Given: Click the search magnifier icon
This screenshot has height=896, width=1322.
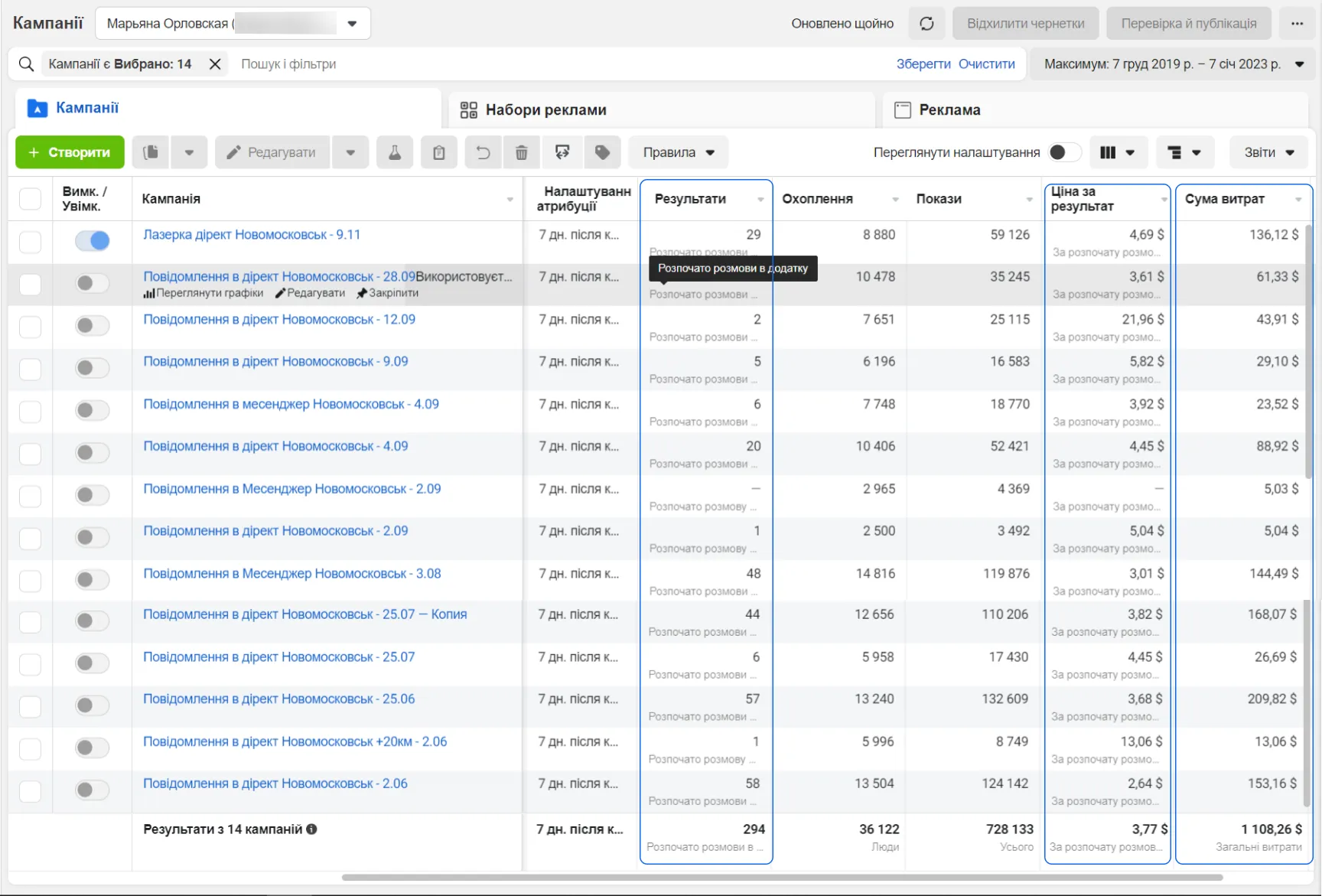Looking at the screenshot, I should [26, 64].
